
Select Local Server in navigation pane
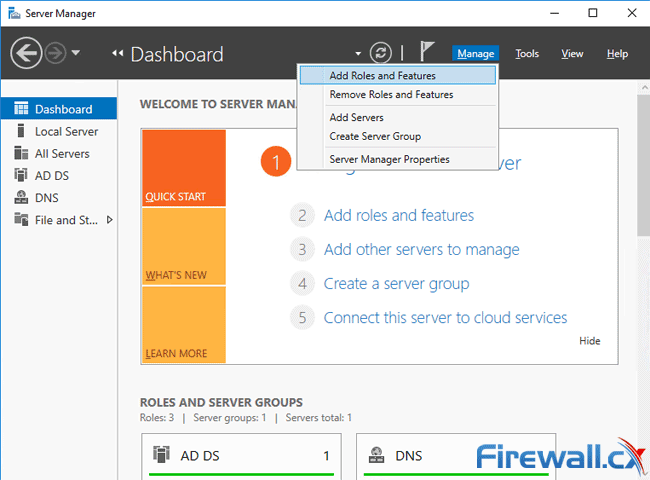point(58,131)
